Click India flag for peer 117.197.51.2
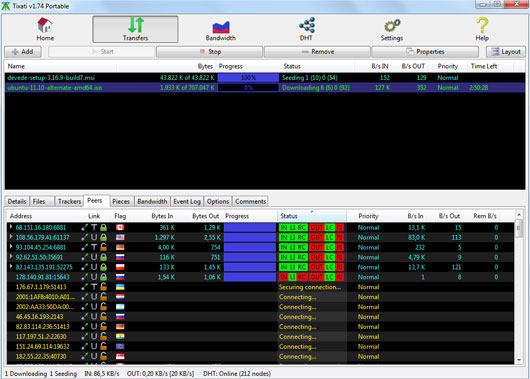This screenshot has width=530, height=379. point(120,336)
